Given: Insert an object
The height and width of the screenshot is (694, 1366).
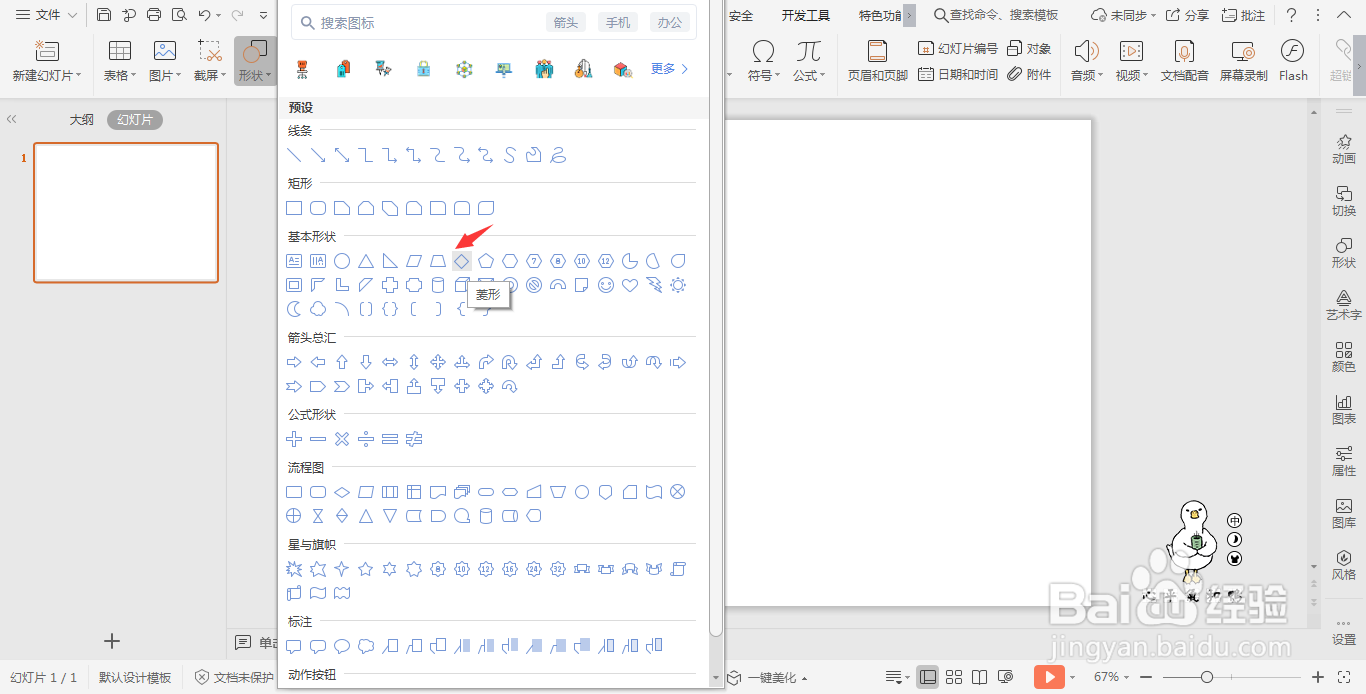Looking at the screenshot, I should coord(1029,48).
